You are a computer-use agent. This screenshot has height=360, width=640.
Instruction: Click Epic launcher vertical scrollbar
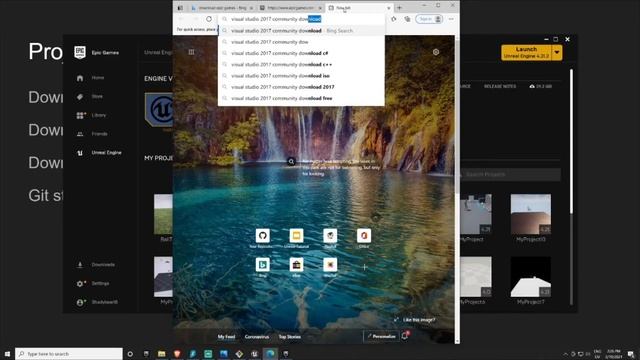pyautogui.click(x=571, y=141)
